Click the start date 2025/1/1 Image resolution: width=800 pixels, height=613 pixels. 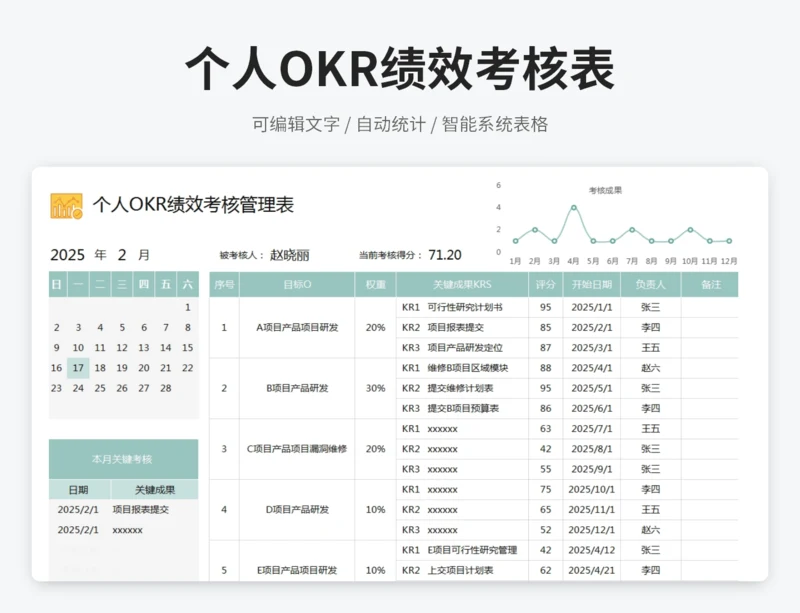point(592,307)
